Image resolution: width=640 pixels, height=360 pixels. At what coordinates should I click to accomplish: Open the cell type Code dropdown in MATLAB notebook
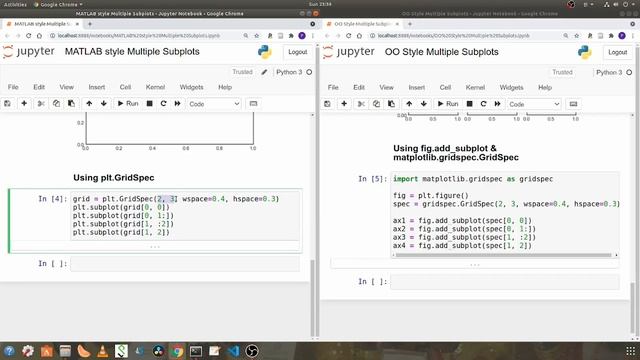click(x=214, y=104)
